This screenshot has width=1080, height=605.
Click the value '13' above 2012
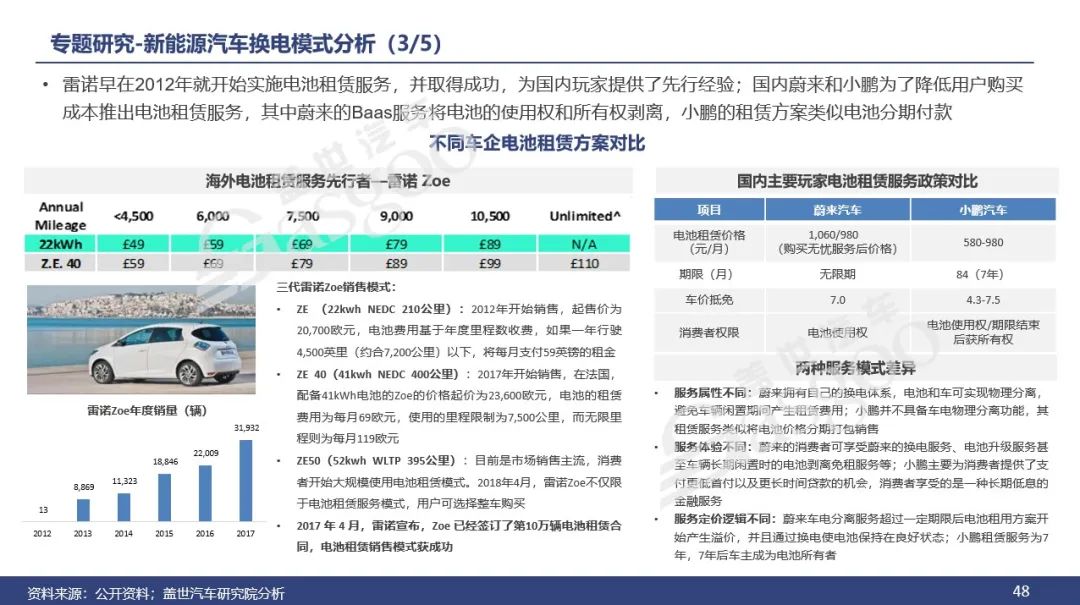tap(43, 510)
